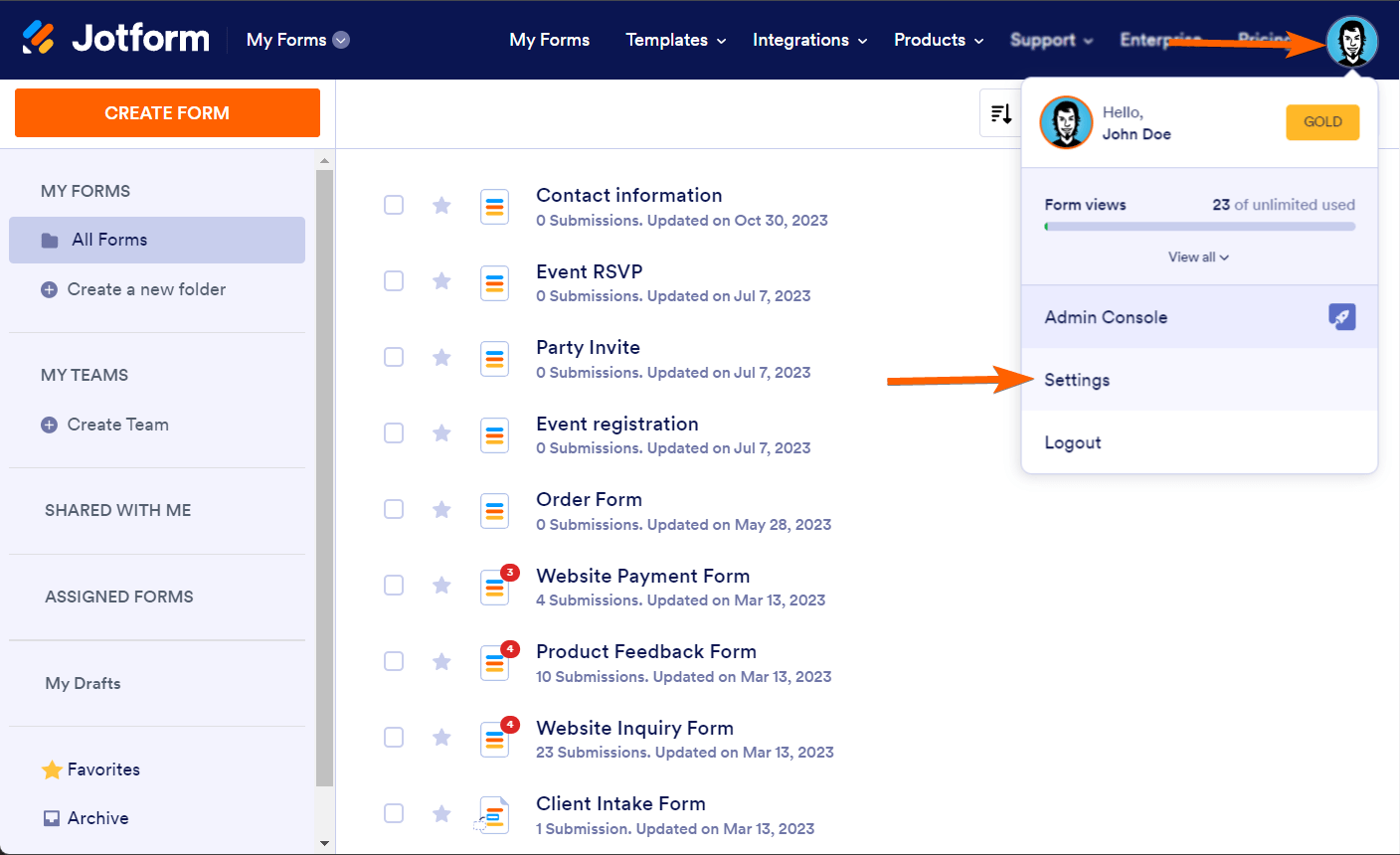Tick the Website Inquiry Form checkbox
1400x855 pixels.
[394, 738]
